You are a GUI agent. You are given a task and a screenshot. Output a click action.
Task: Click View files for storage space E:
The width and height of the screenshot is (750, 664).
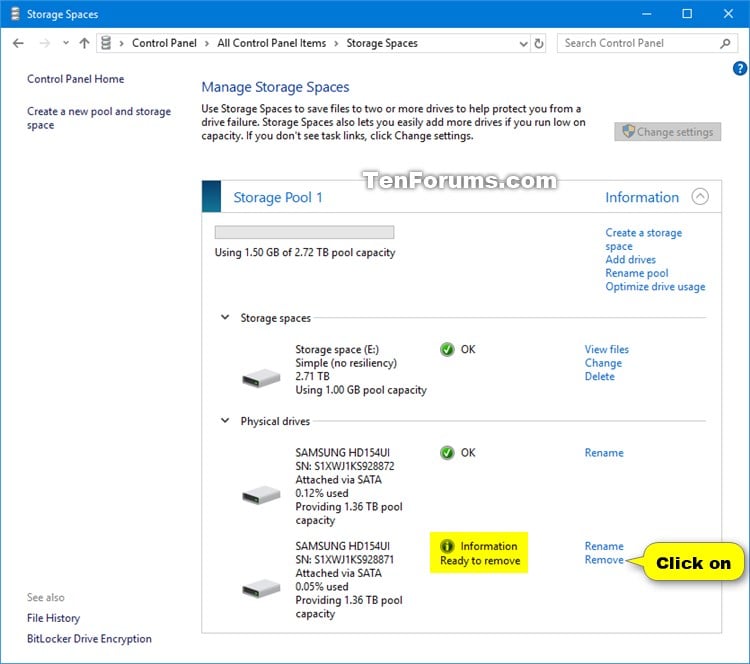point(607,349)
